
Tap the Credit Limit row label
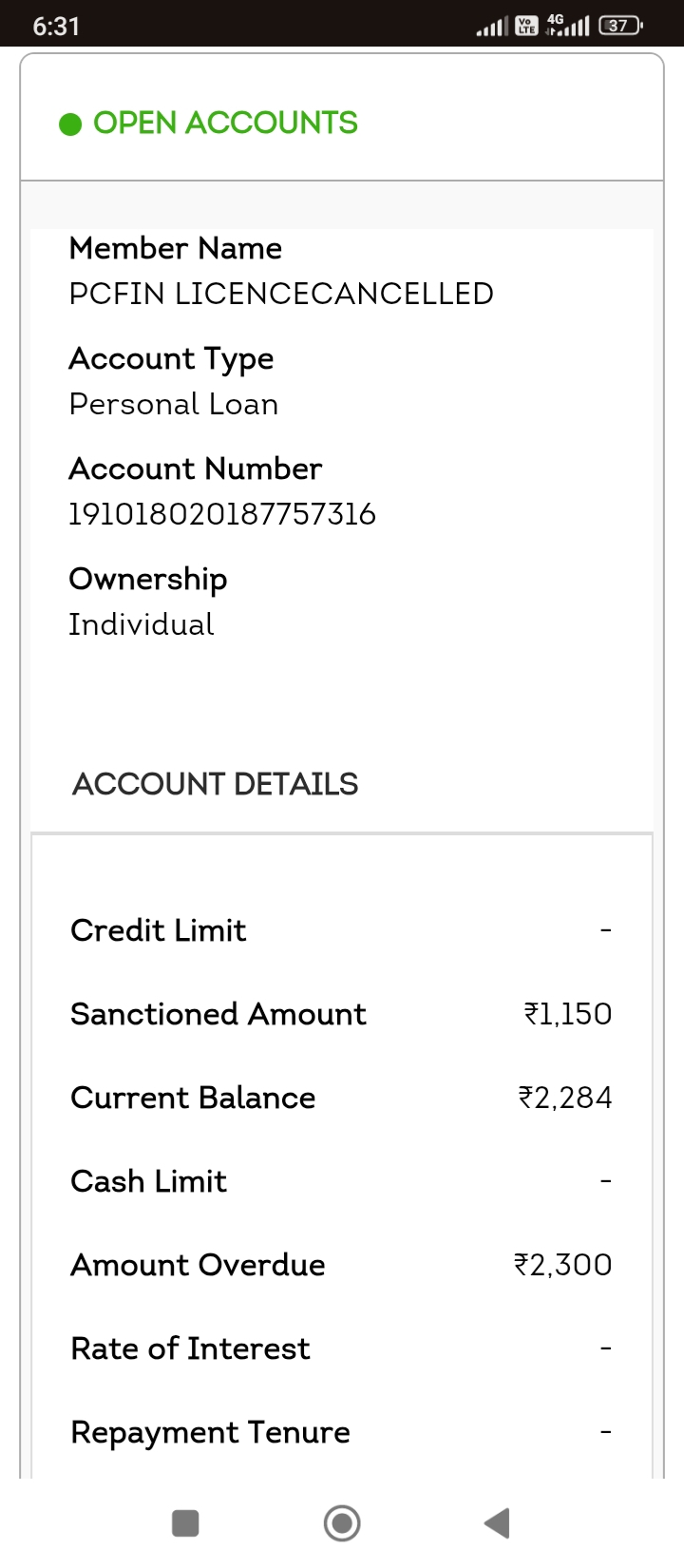click(x=159, y=930)
